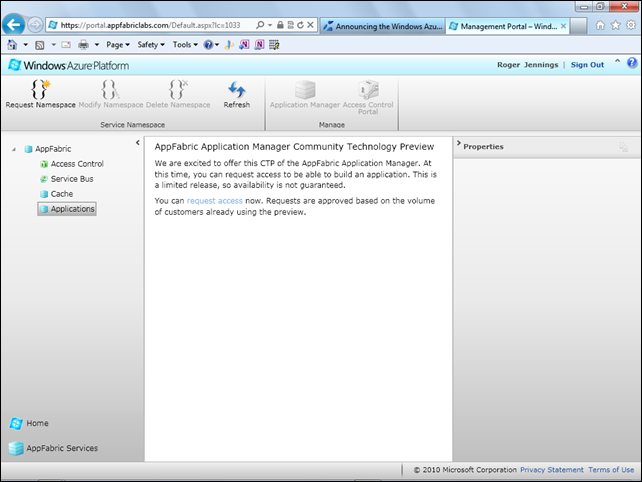Image resolution: width=642 pixels, height=482 pixels.
Task: Collapse the portal header with caret
Action: point(617,61)
